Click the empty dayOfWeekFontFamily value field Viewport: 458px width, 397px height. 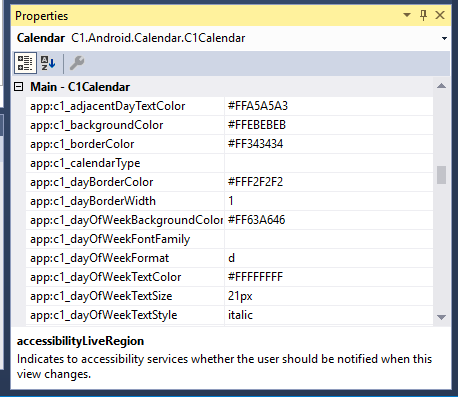point(329,239)
